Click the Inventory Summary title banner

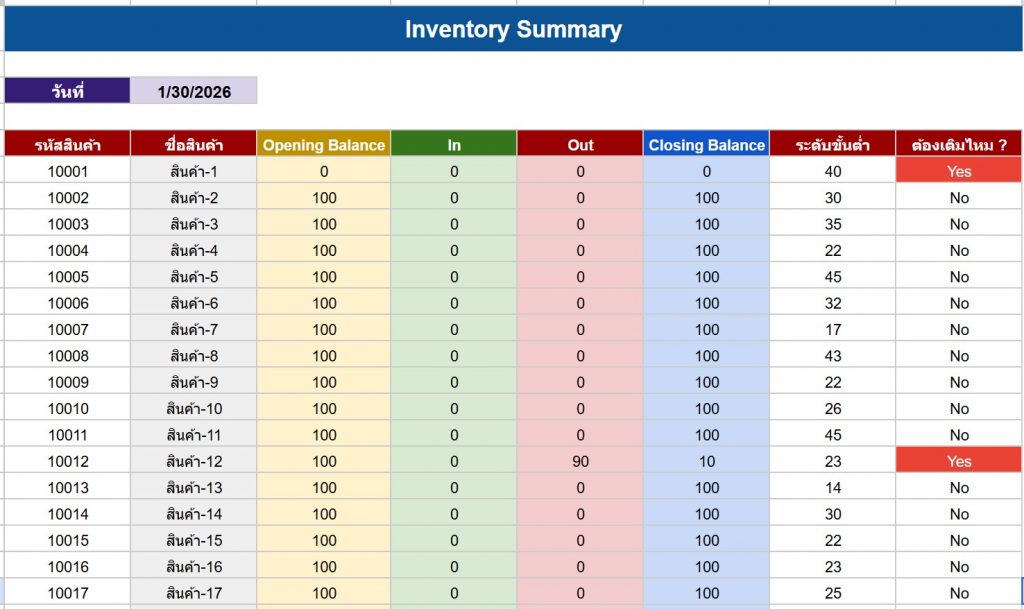tap(513, 30)
